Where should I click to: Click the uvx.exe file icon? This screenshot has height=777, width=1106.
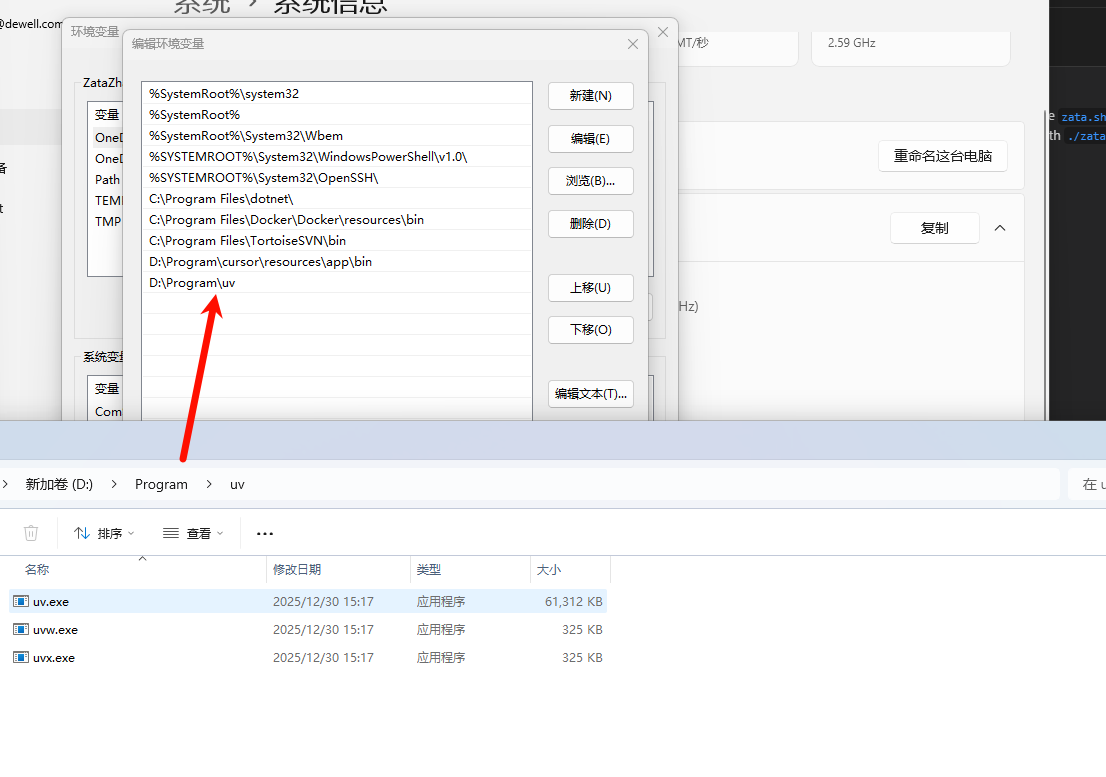20,658
